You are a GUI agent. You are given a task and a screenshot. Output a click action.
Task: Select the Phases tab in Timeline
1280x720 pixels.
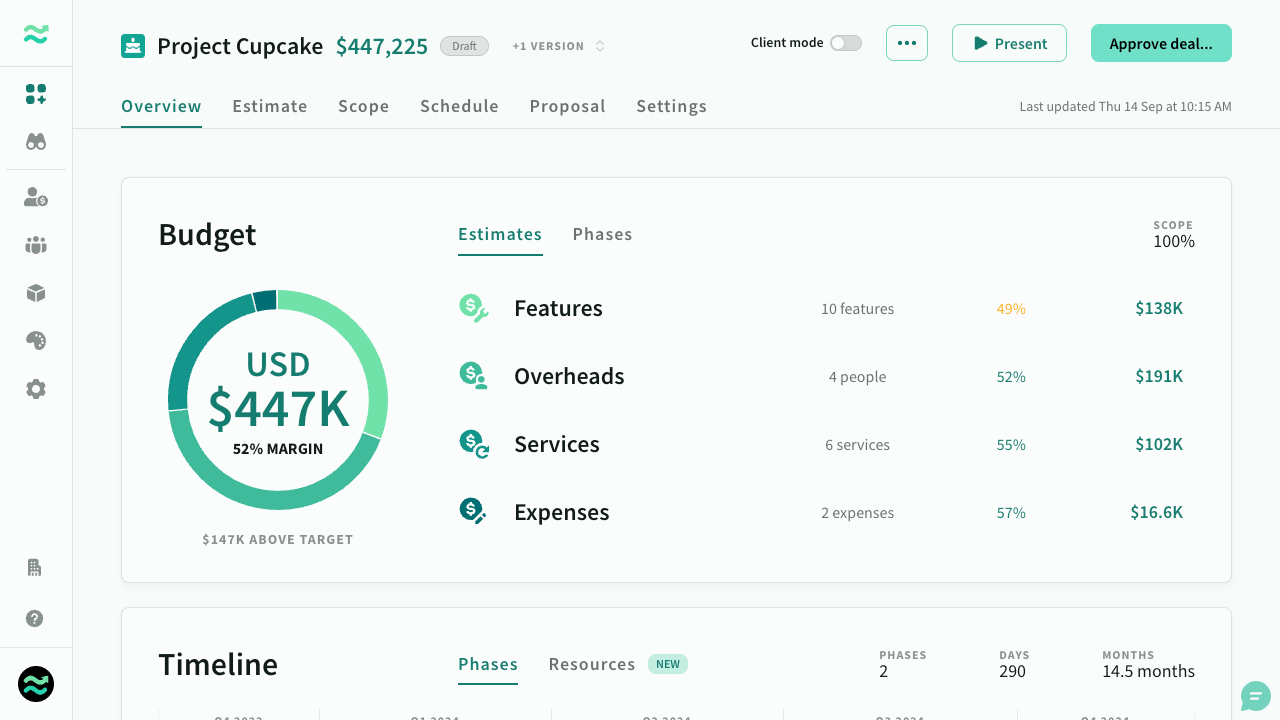click(x=488, y=664)
